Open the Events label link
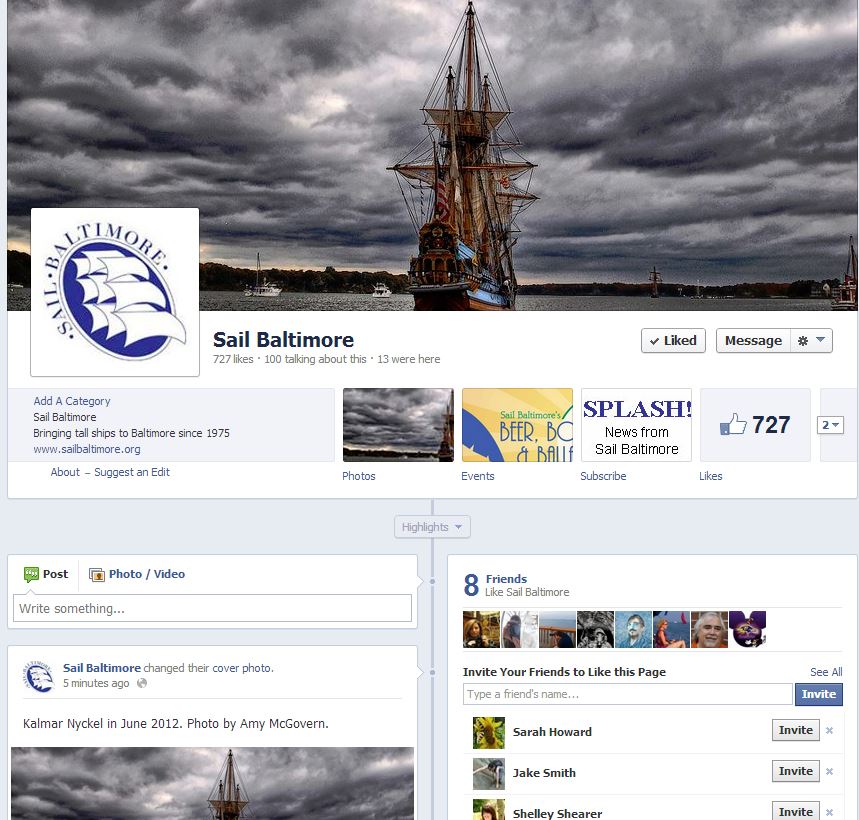Image resolution: width=859 pixels, height=820 pixels. pos(478,476)
